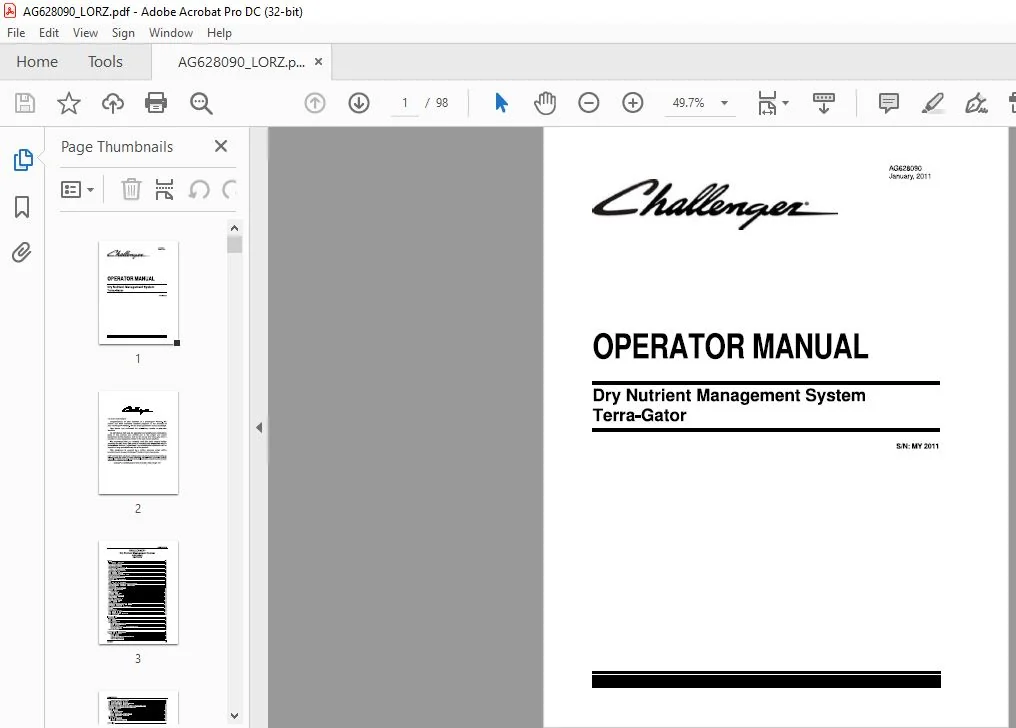Activate the Selection arrow tool
The height and width of the screenshot is (728, 1016).
[502, 103]
